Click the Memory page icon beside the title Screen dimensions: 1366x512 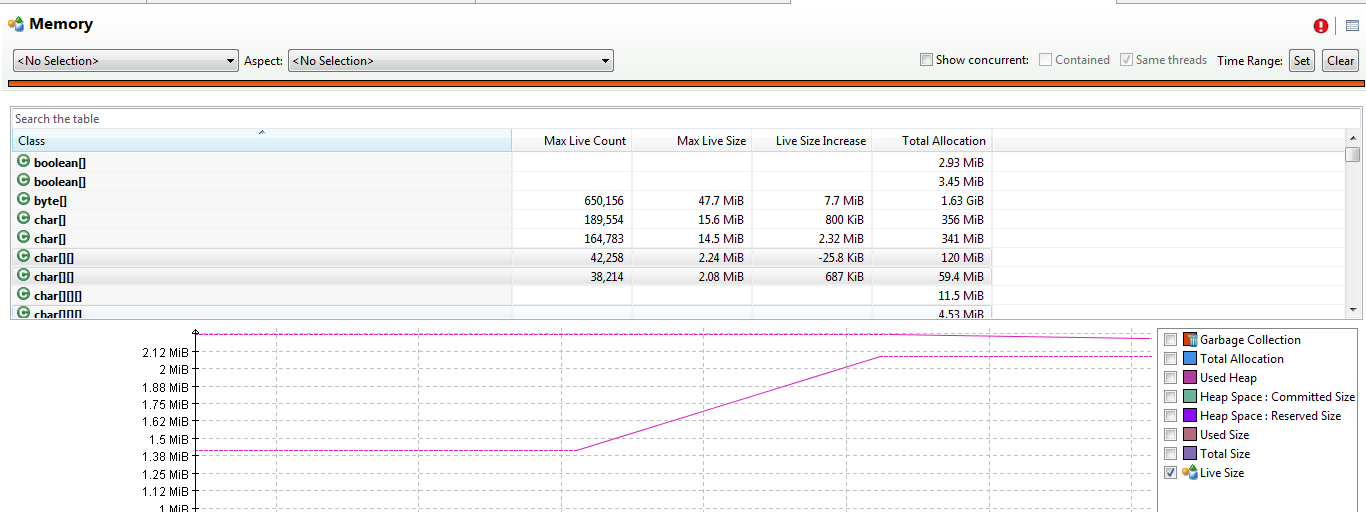pyautogui.click(x=15, y=24)
